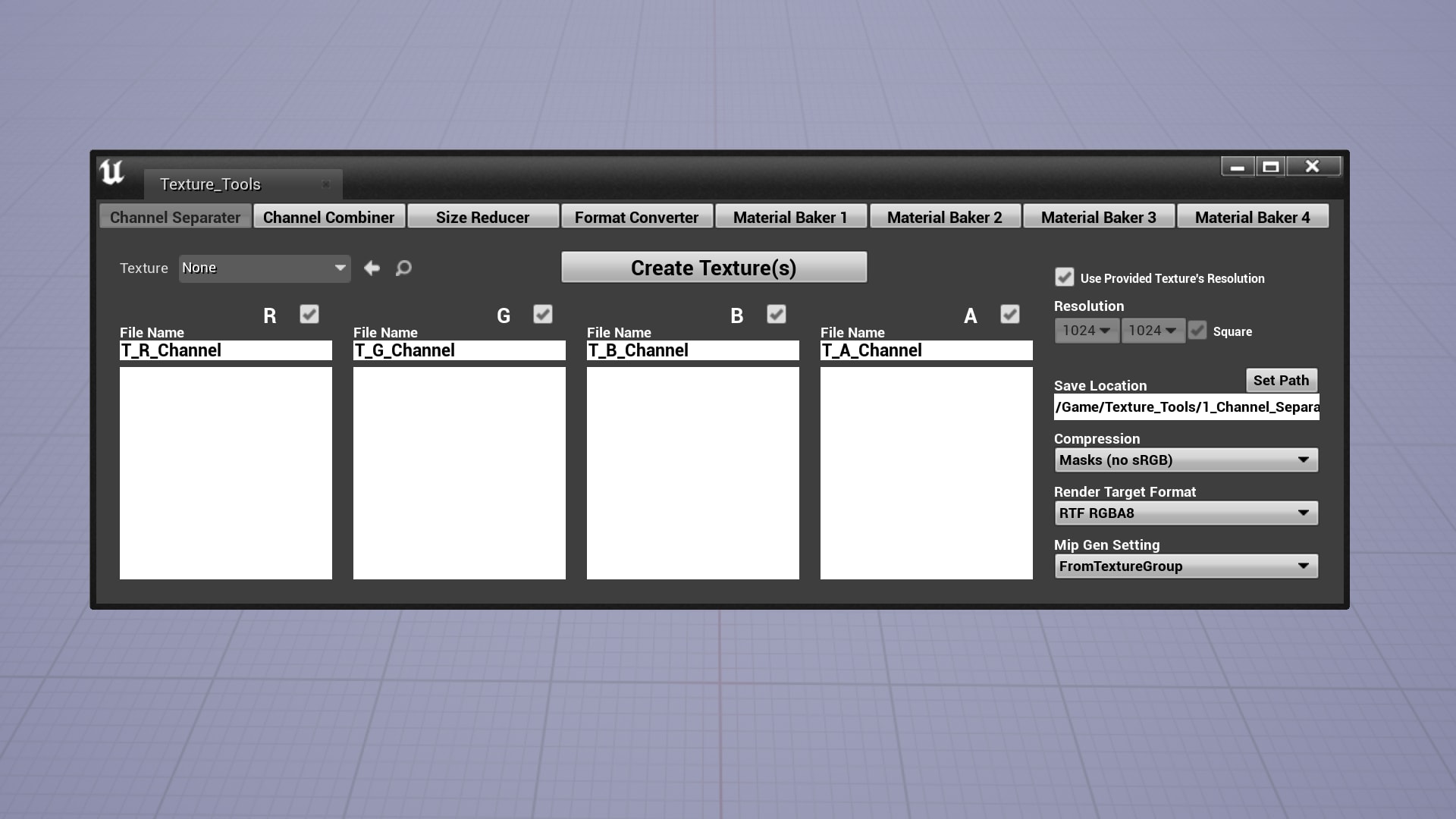Open the Size Reducer tab
Screen dimensions: 1456x819
coord(483,217)
